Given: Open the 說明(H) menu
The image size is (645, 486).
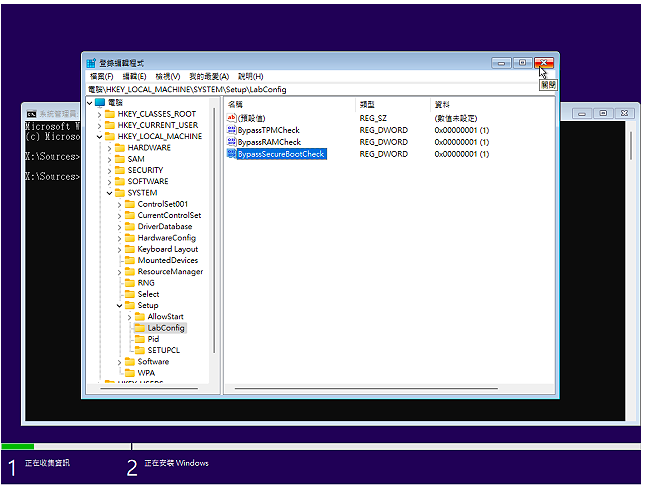Looking at the screenshot, I should click(251, 77).
